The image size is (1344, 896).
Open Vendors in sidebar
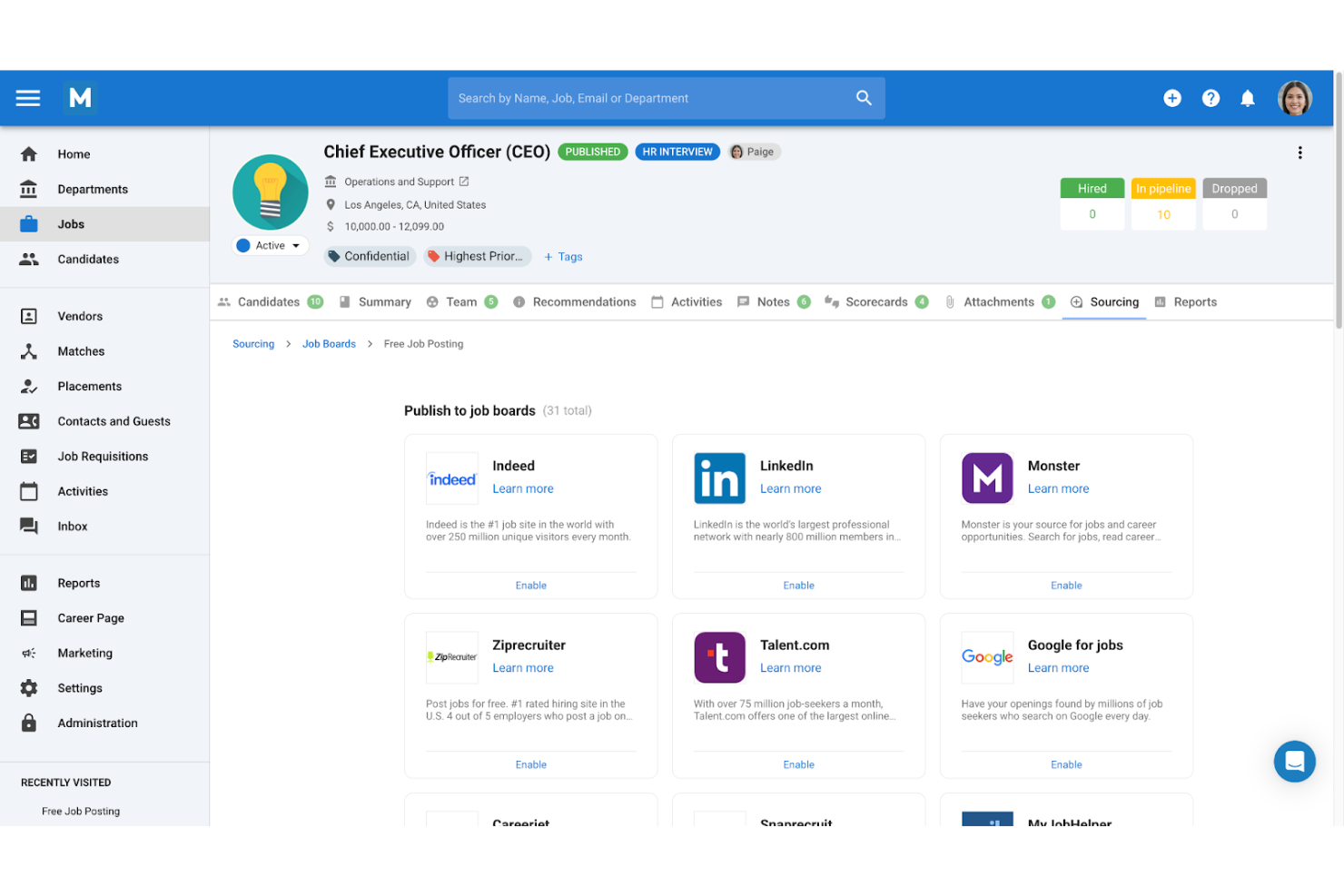(104, 316)
